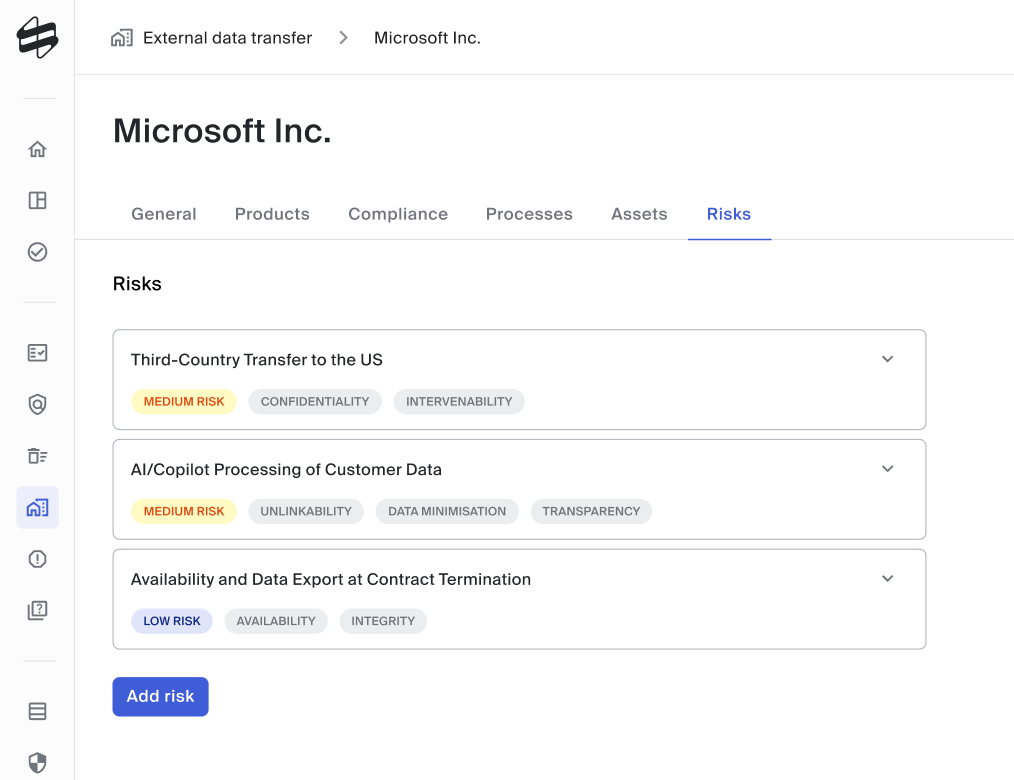1014x780 pixels.
Task: Expand the Third-Country Transfer to the US risk
Action: tap(888, 359)
